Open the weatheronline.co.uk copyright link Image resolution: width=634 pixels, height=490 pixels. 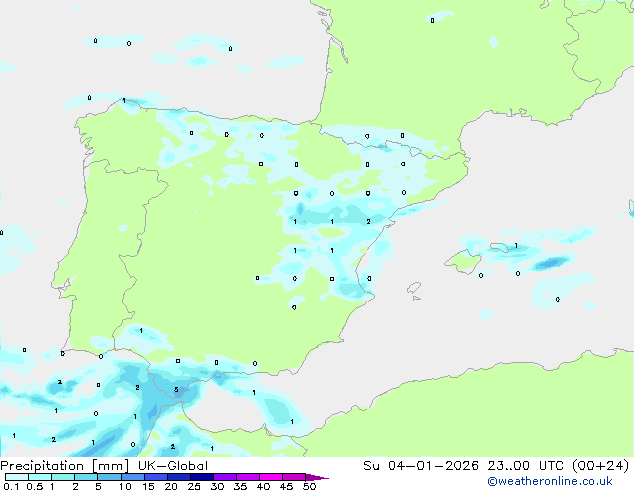(x=550, y=481)
